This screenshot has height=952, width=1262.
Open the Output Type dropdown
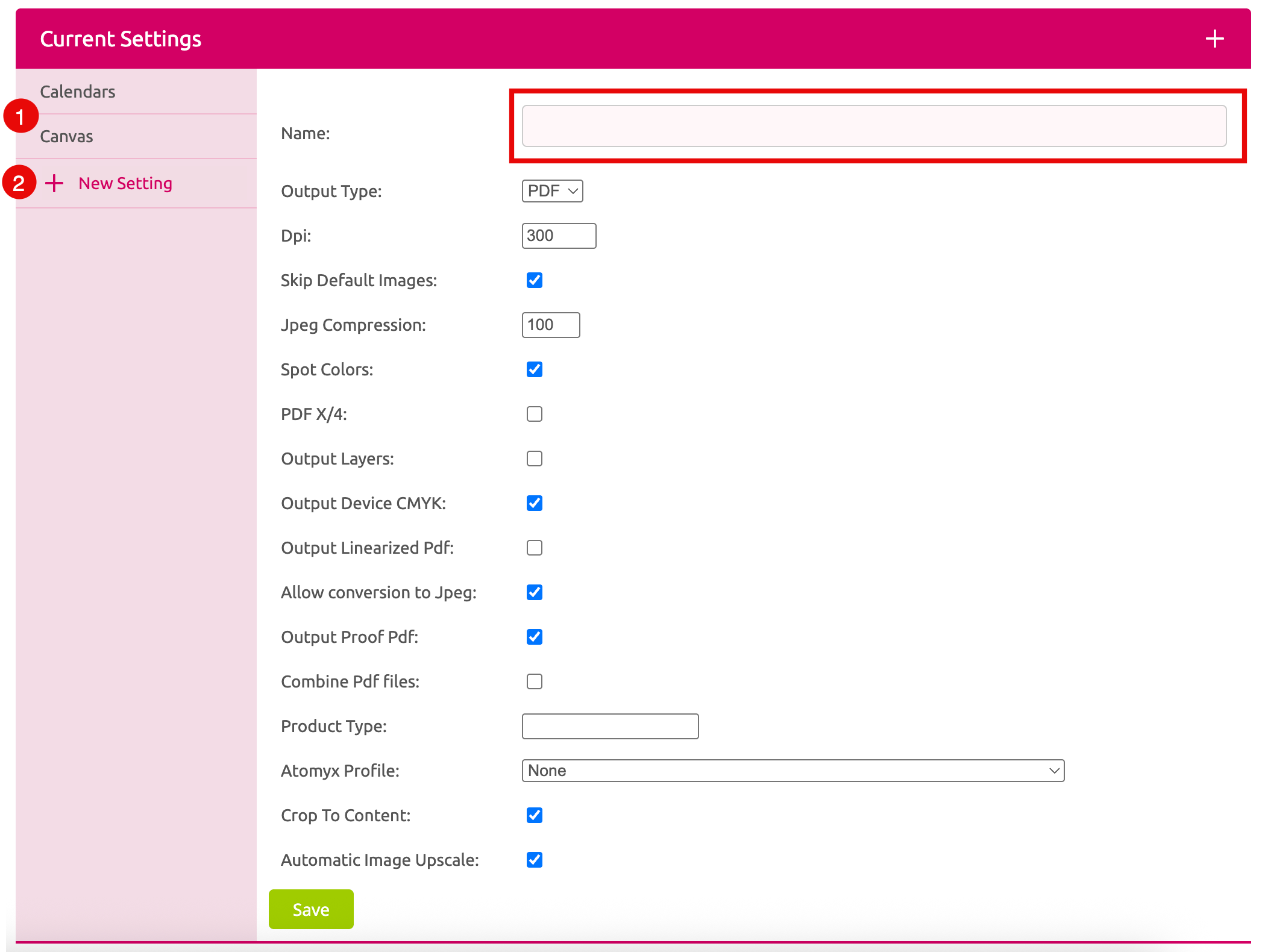(x=551, y=191)
